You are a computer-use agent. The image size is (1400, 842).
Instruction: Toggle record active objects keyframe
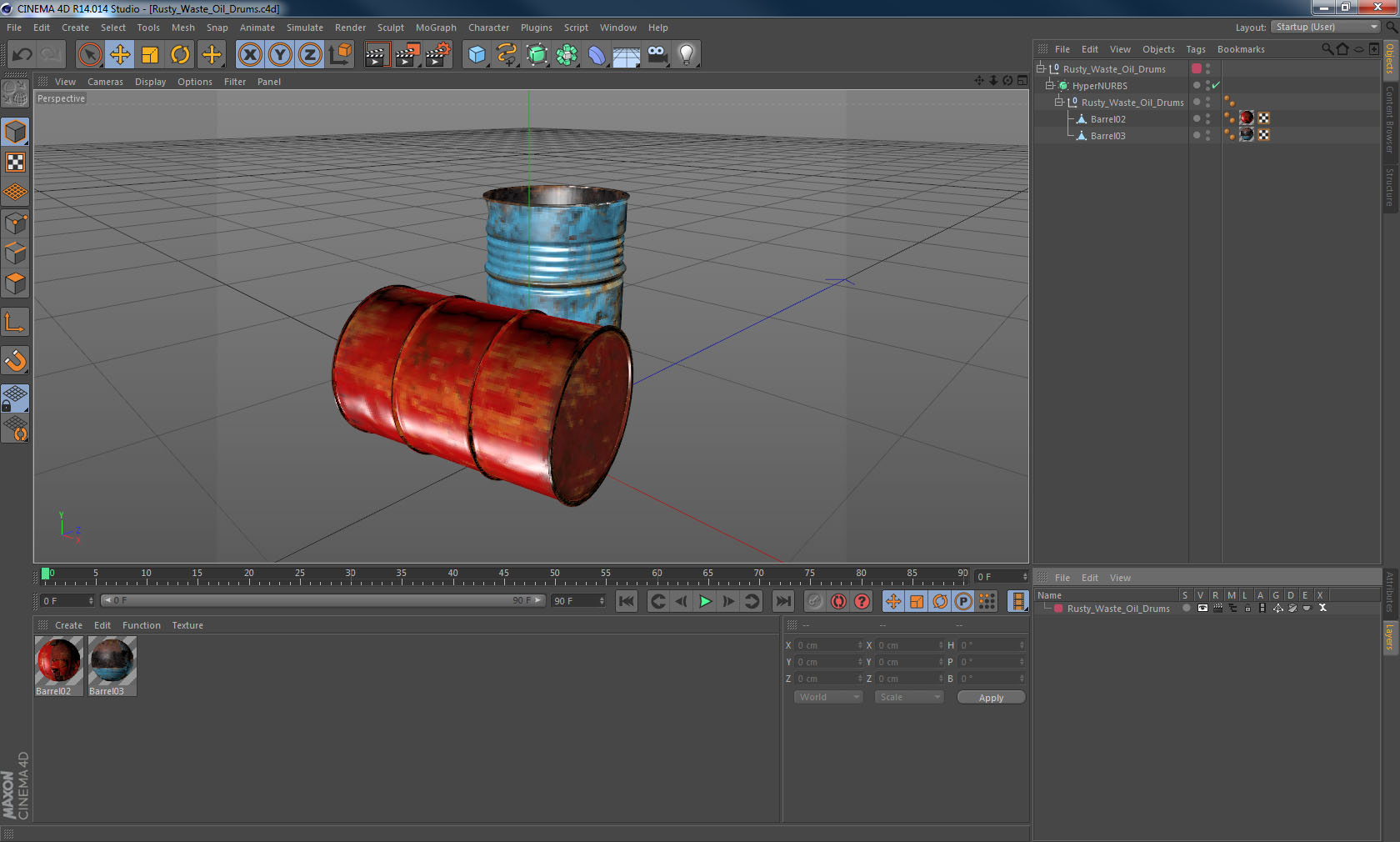click(x=815, y=601)
